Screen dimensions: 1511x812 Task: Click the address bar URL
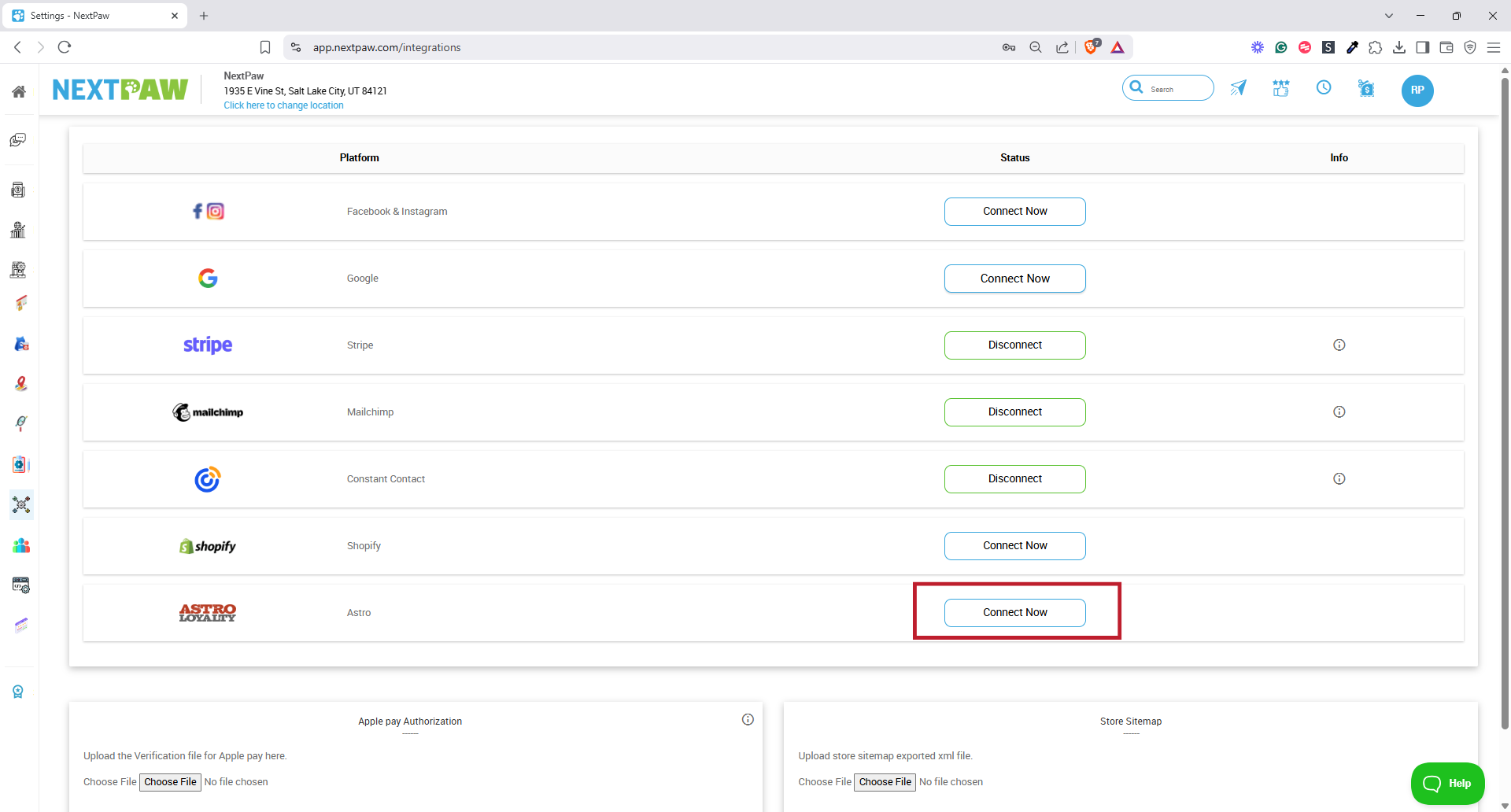click(386, 47)
